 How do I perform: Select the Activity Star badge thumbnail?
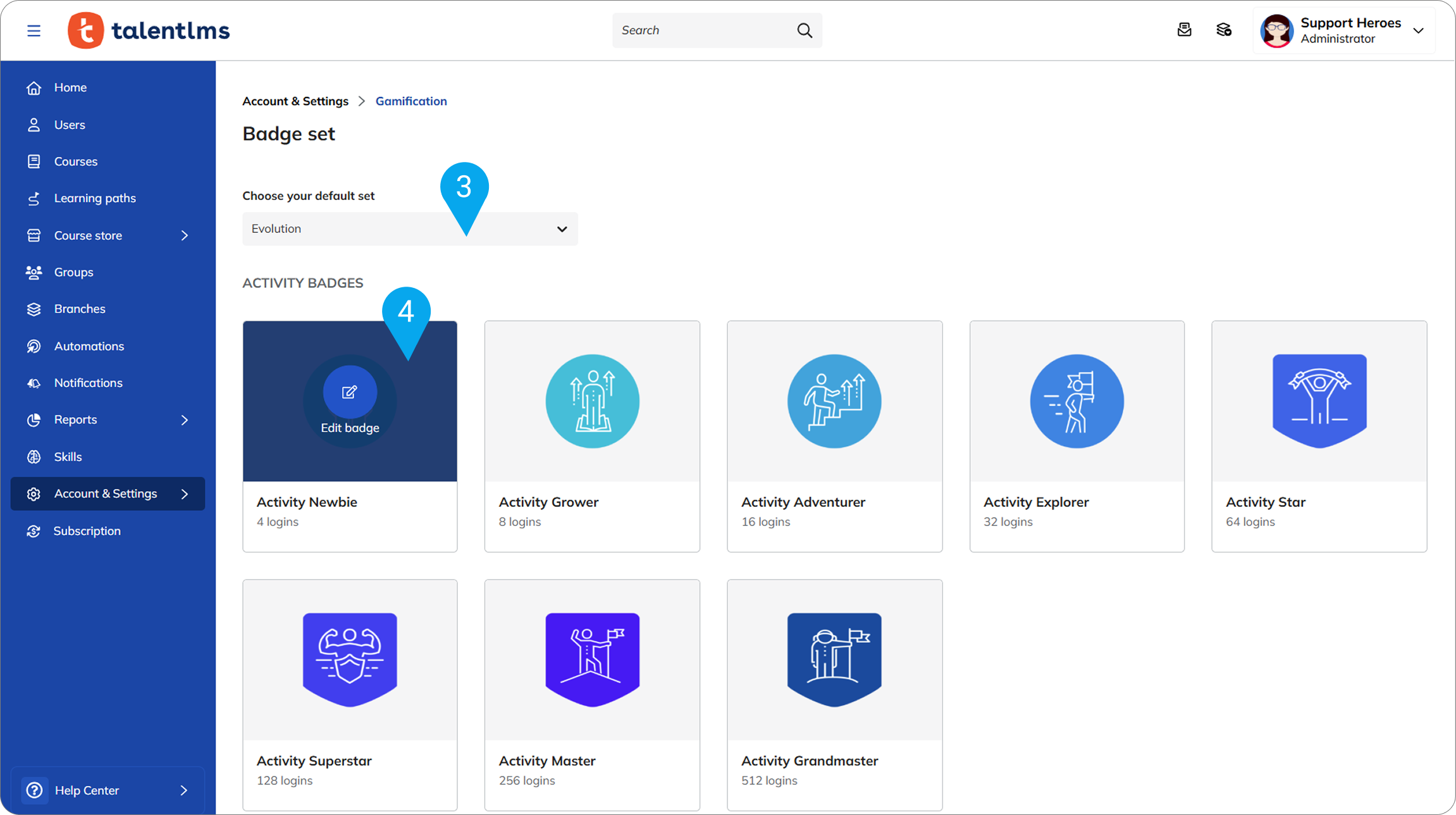(1319, 401)
